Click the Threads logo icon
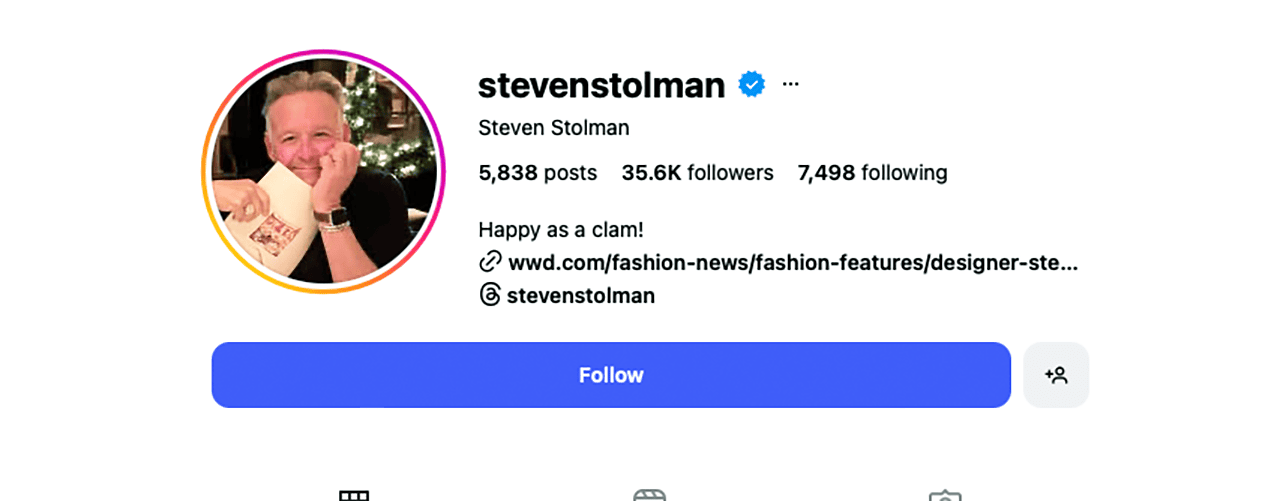Viewport: 1283px width, 501px height. pos(490,295)
